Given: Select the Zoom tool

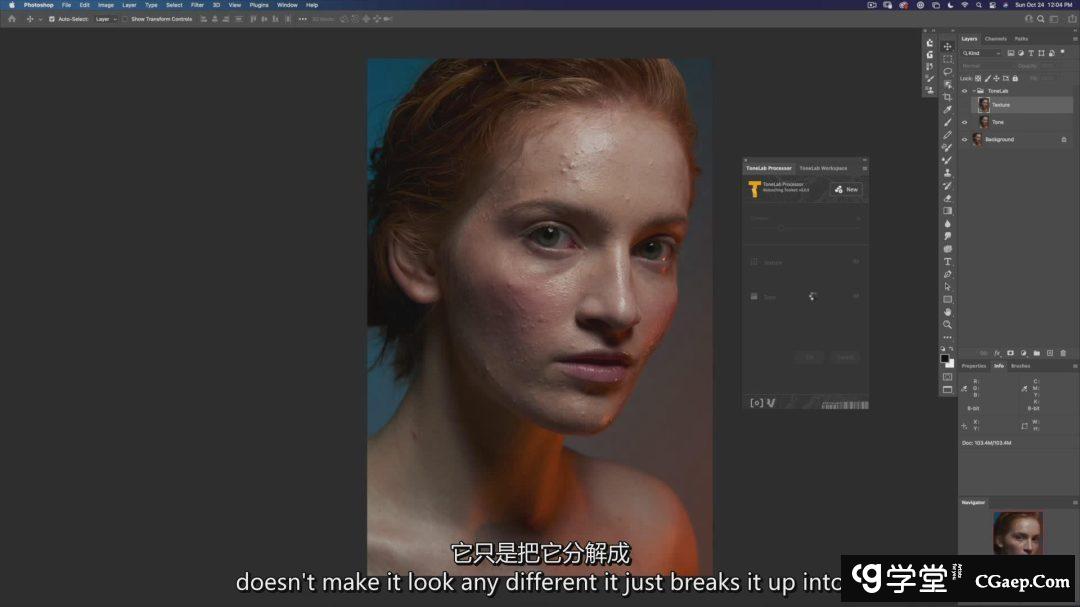Looking at the screenshot, I should tap(947, 324).
